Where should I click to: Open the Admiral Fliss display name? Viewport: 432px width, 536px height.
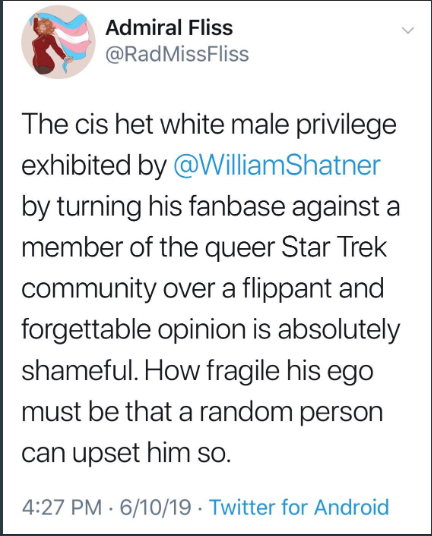coord(169,27)
